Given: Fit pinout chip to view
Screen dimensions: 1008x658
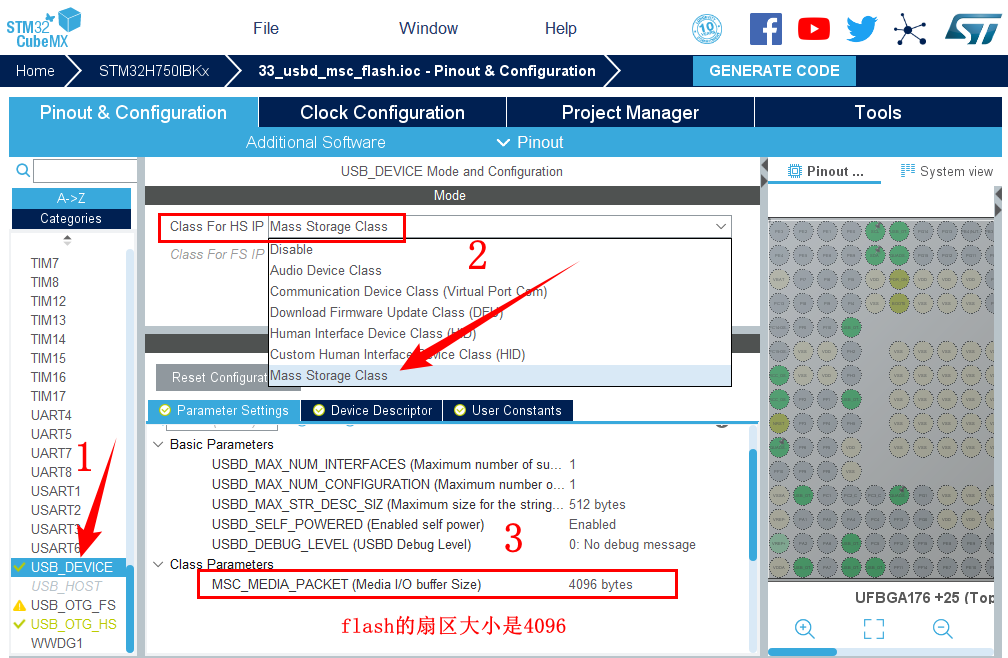Looking at the screenshot, I should (873, 628).
